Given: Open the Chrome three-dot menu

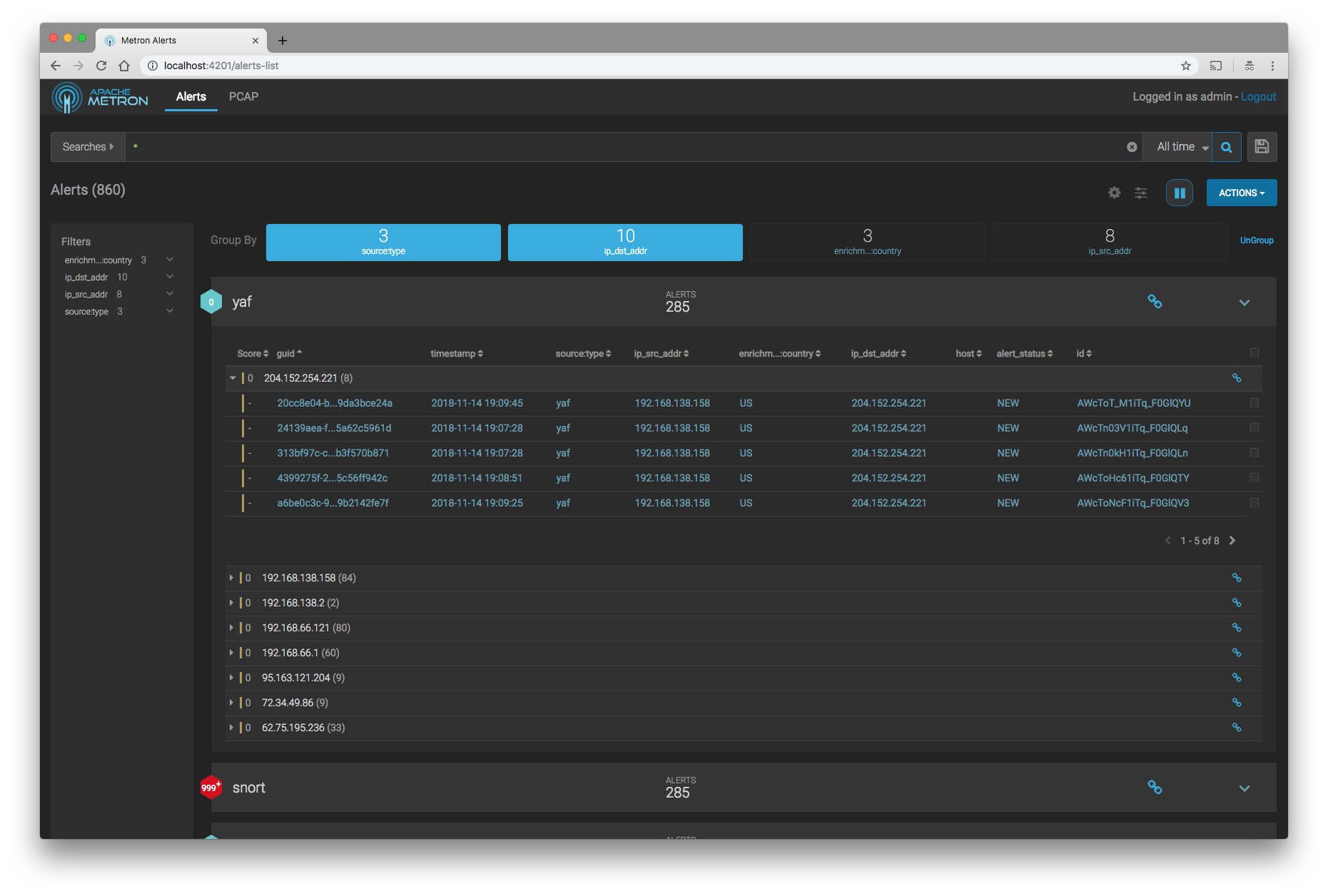Looking at the screenshot, I should pyautogui.click(x=1272, y=66).
